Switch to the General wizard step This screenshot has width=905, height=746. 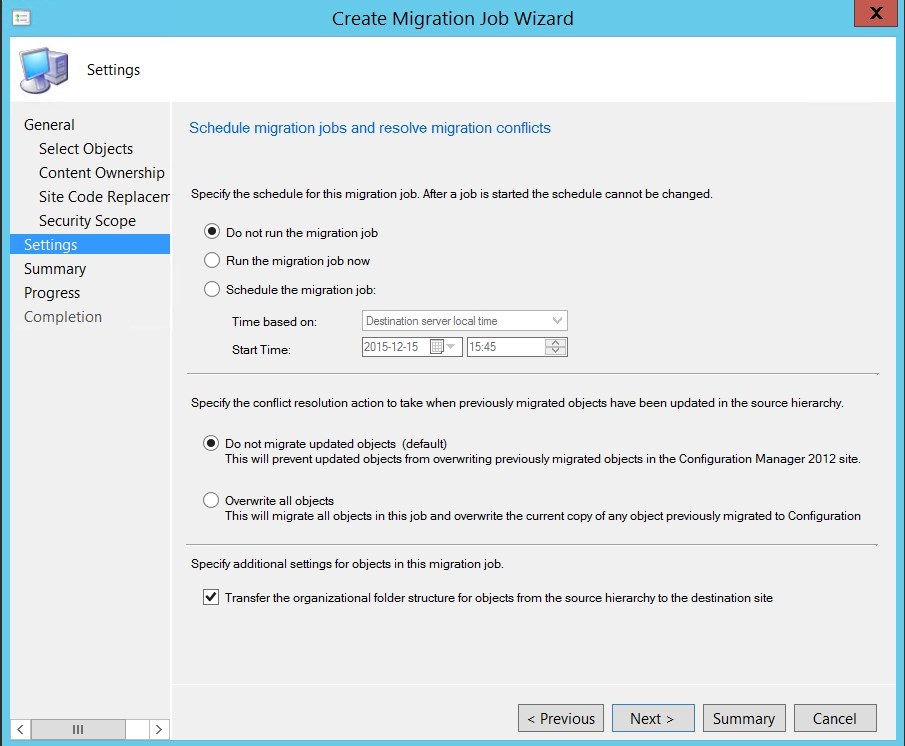49,124
